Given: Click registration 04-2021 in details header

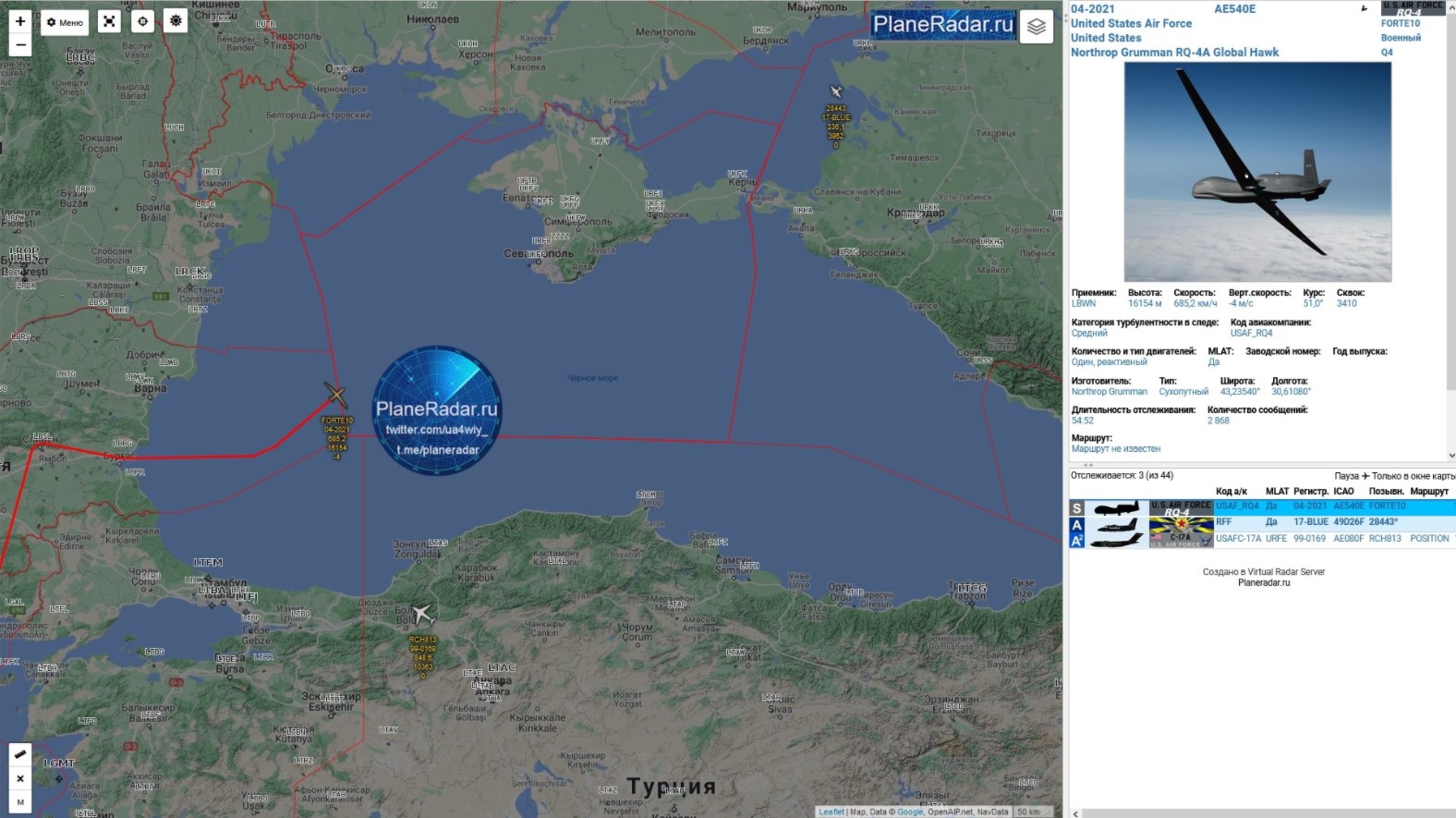Looking at the screenshot, I should (x=1093, y=9).
